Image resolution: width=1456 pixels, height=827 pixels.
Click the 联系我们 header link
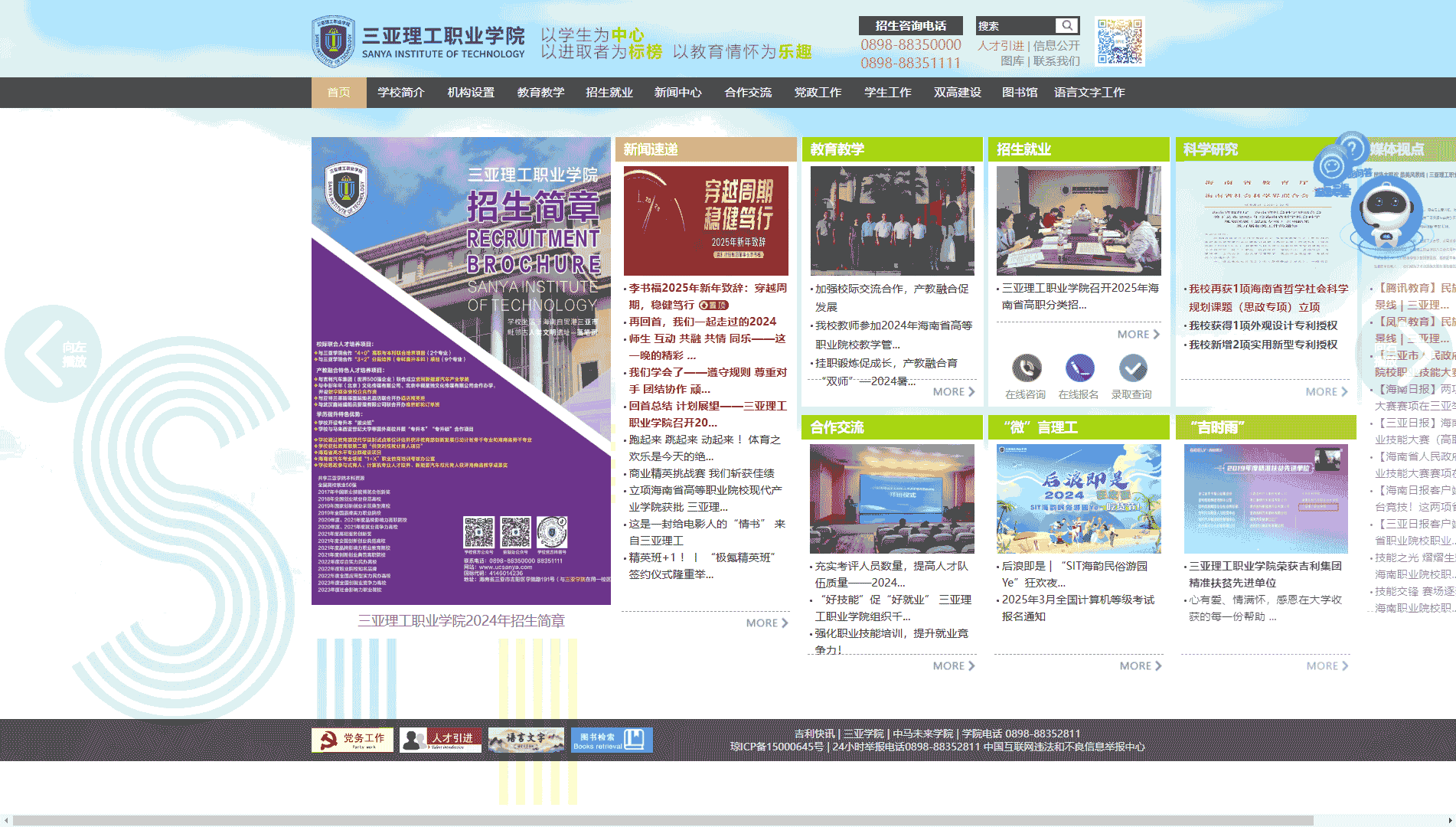click(1056, 61)
